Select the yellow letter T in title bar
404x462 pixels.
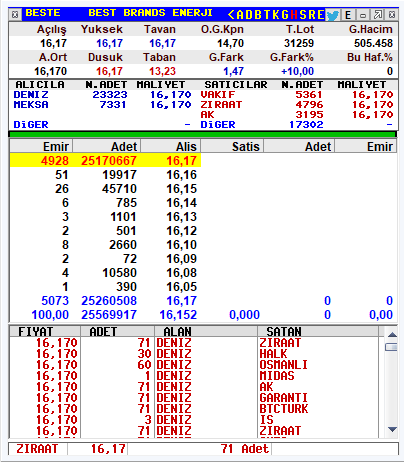(x=267, y=15)
